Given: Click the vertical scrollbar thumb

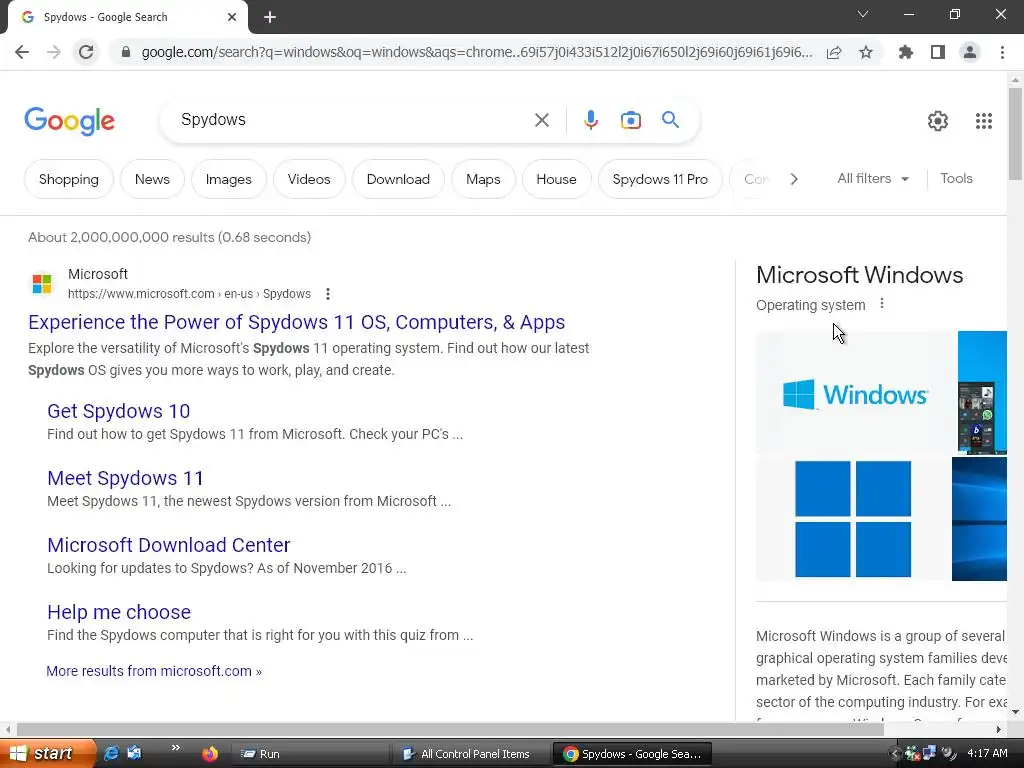Looking at the screenshot, I should [1015, 133].
